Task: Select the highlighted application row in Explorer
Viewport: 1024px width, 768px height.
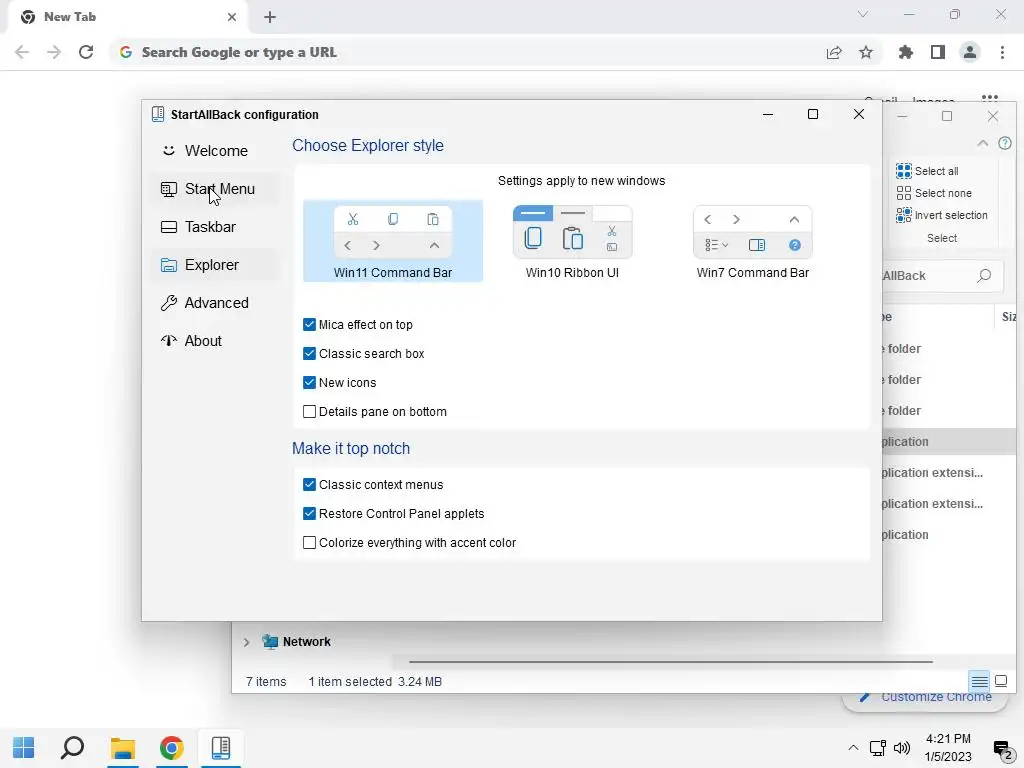Action: point(948,441)
